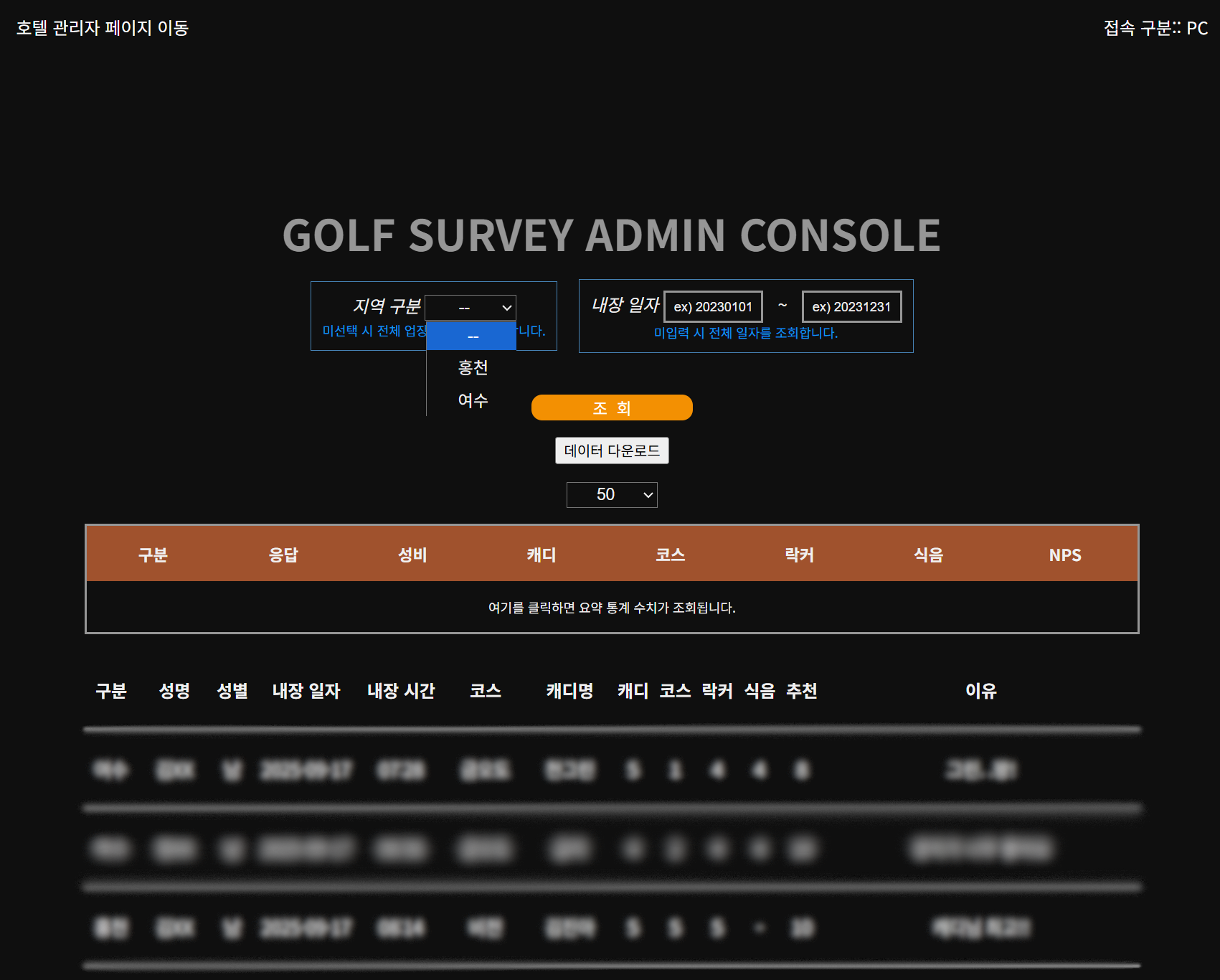The image size is (1220, 980).
Task: Click the 캐디 summary column header
Action: (542, 555)
